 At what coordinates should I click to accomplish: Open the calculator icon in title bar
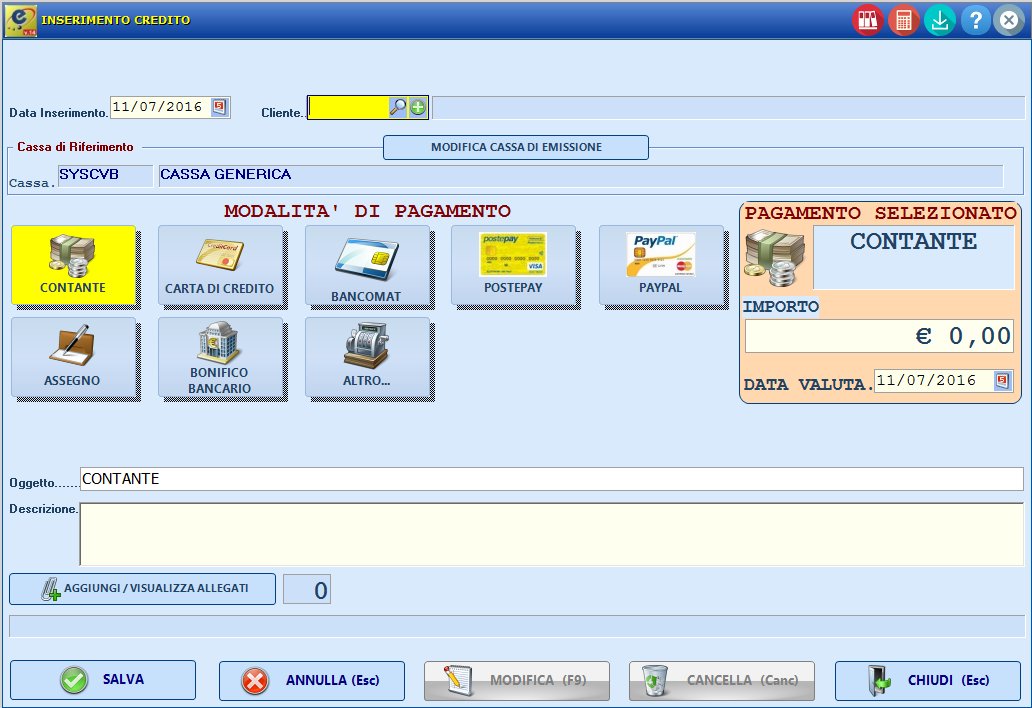[904, 20]
